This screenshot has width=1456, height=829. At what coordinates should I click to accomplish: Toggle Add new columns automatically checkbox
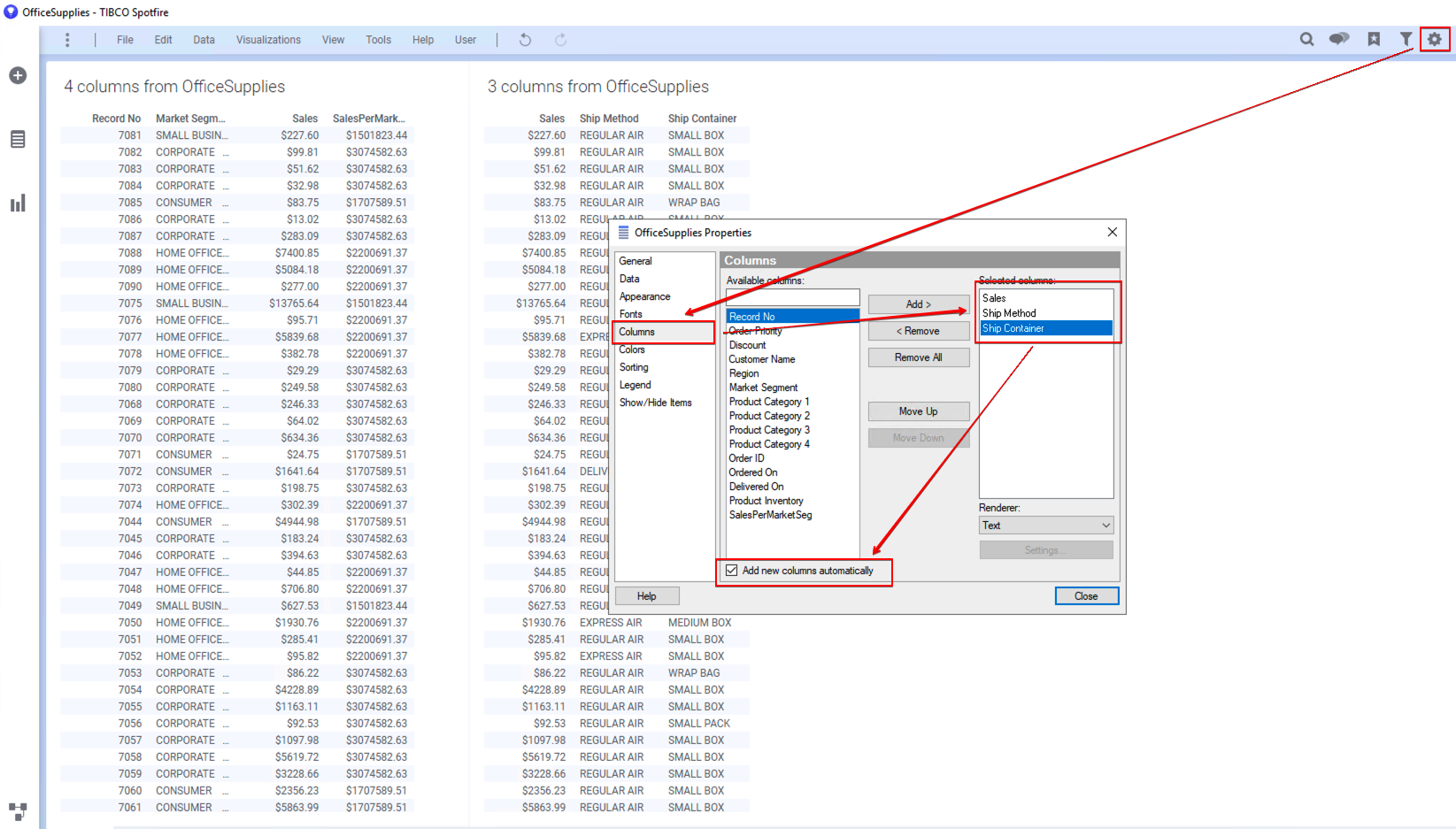coord(732,571)
